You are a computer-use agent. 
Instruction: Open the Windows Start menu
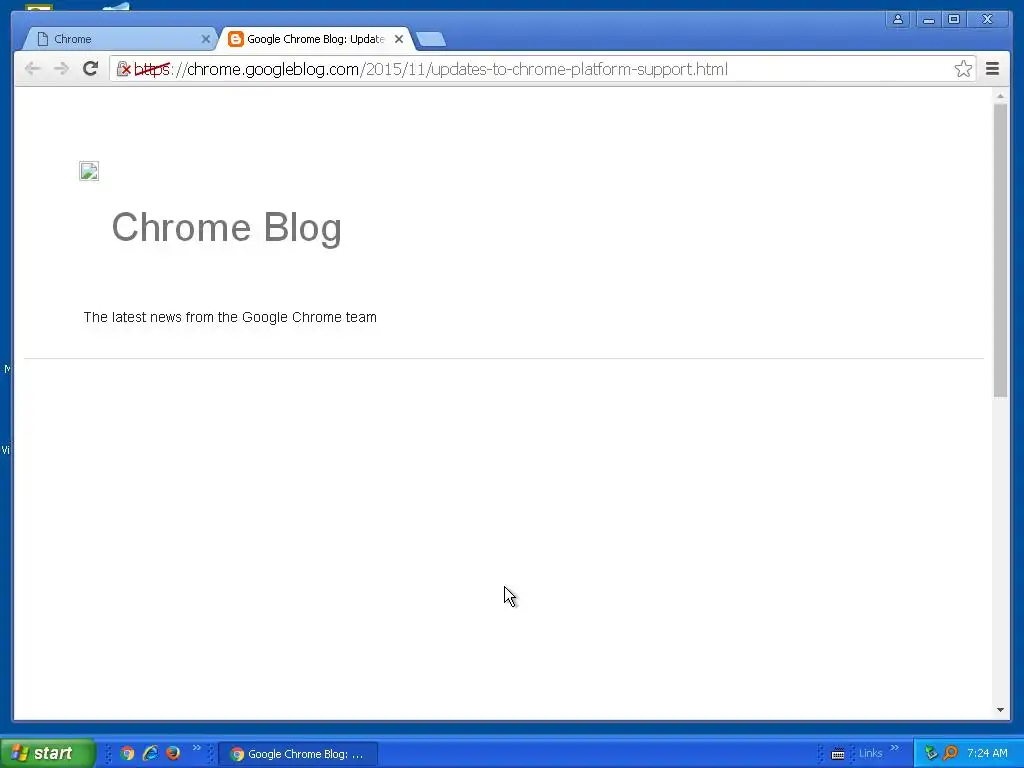click(x=47, y=753)
